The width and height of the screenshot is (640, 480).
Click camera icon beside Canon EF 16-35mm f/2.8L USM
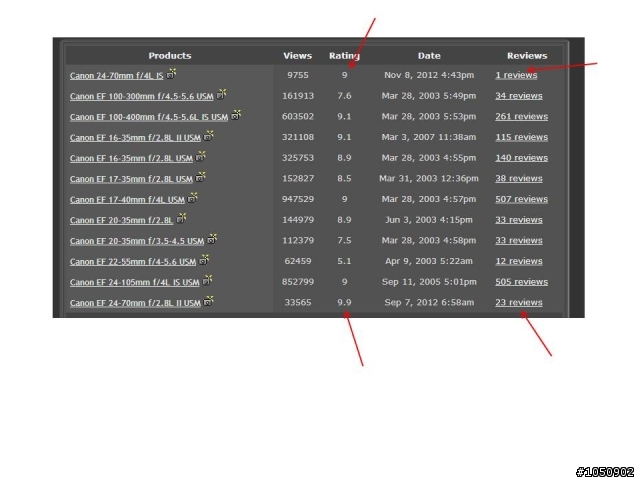tap(200, 156)
